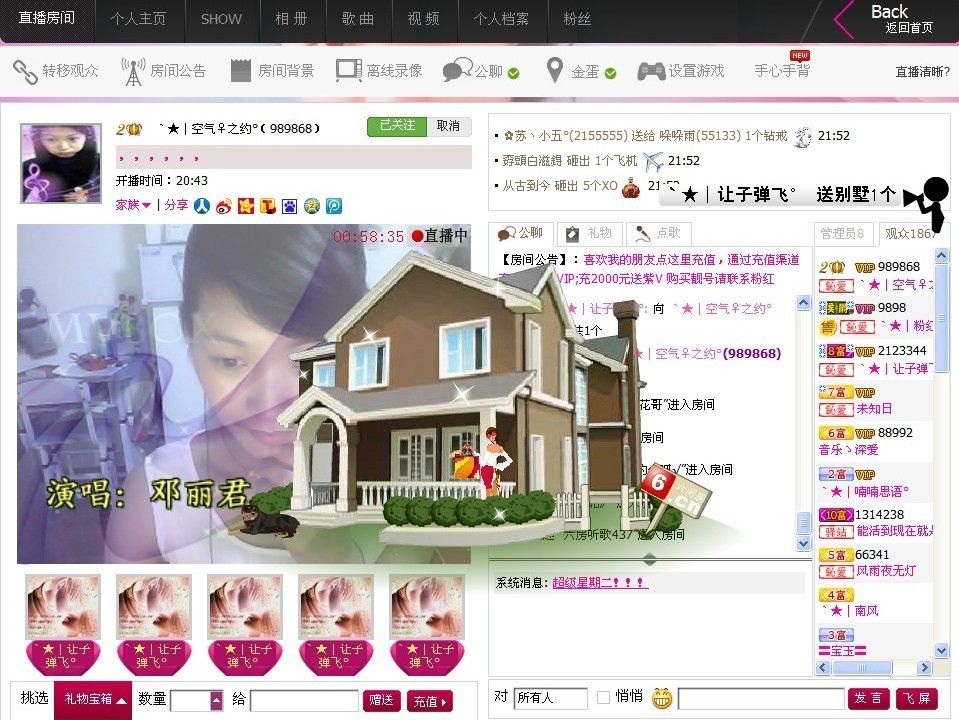The width and height of the screenshot is (959, 720).
Task: Click the 充值 recharge button
Action: coord(430,701)
